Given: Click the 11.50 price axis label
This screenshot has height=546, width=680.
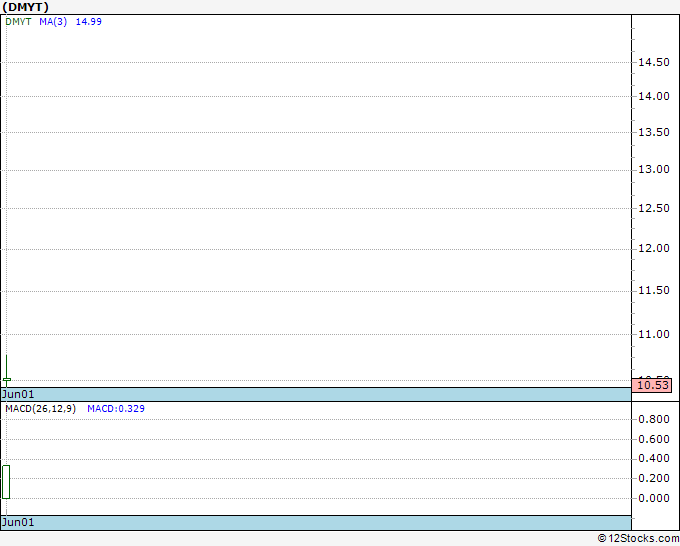Looking at the screenshot, I should tap(654, 290).
